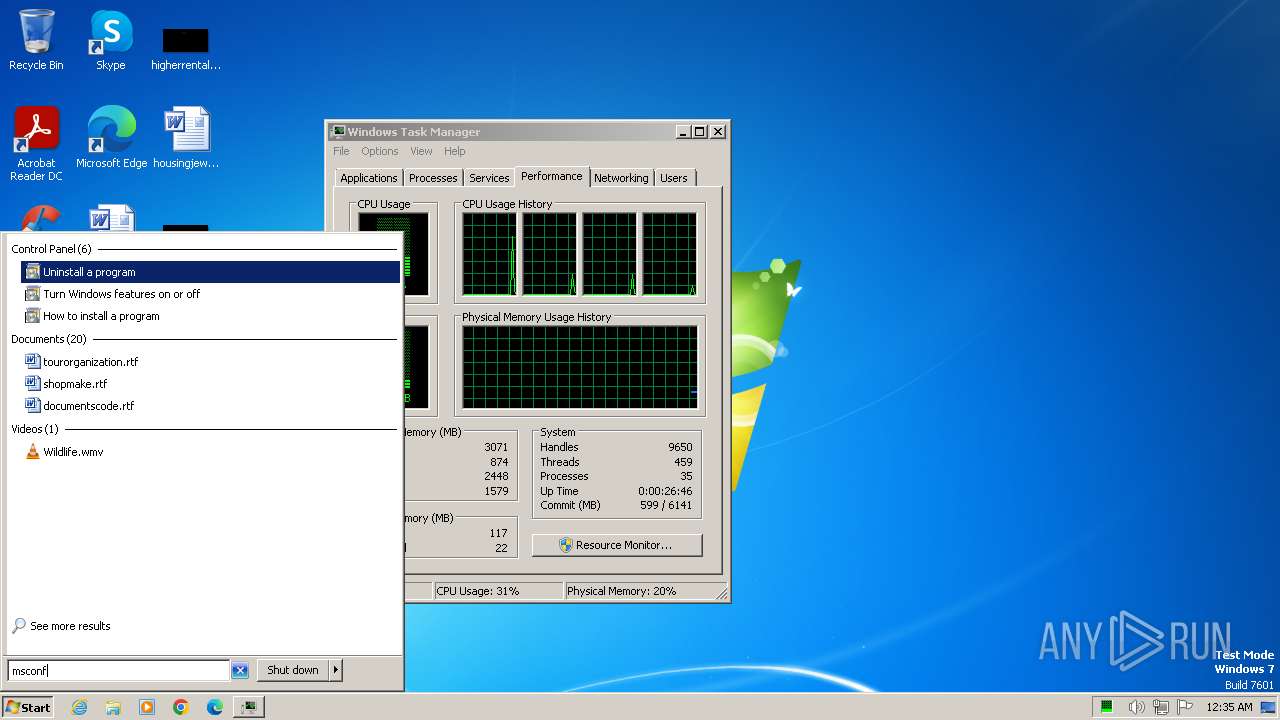Image resolution: width=1280 pixels, height=720 pixels.
Task: Switch to the Users tab
Action: (674, 178)
